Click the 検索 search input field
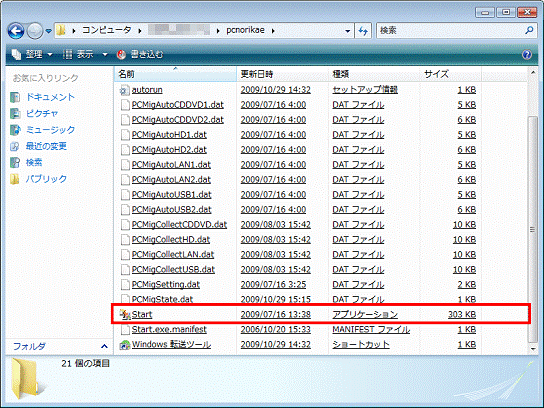 451,31
